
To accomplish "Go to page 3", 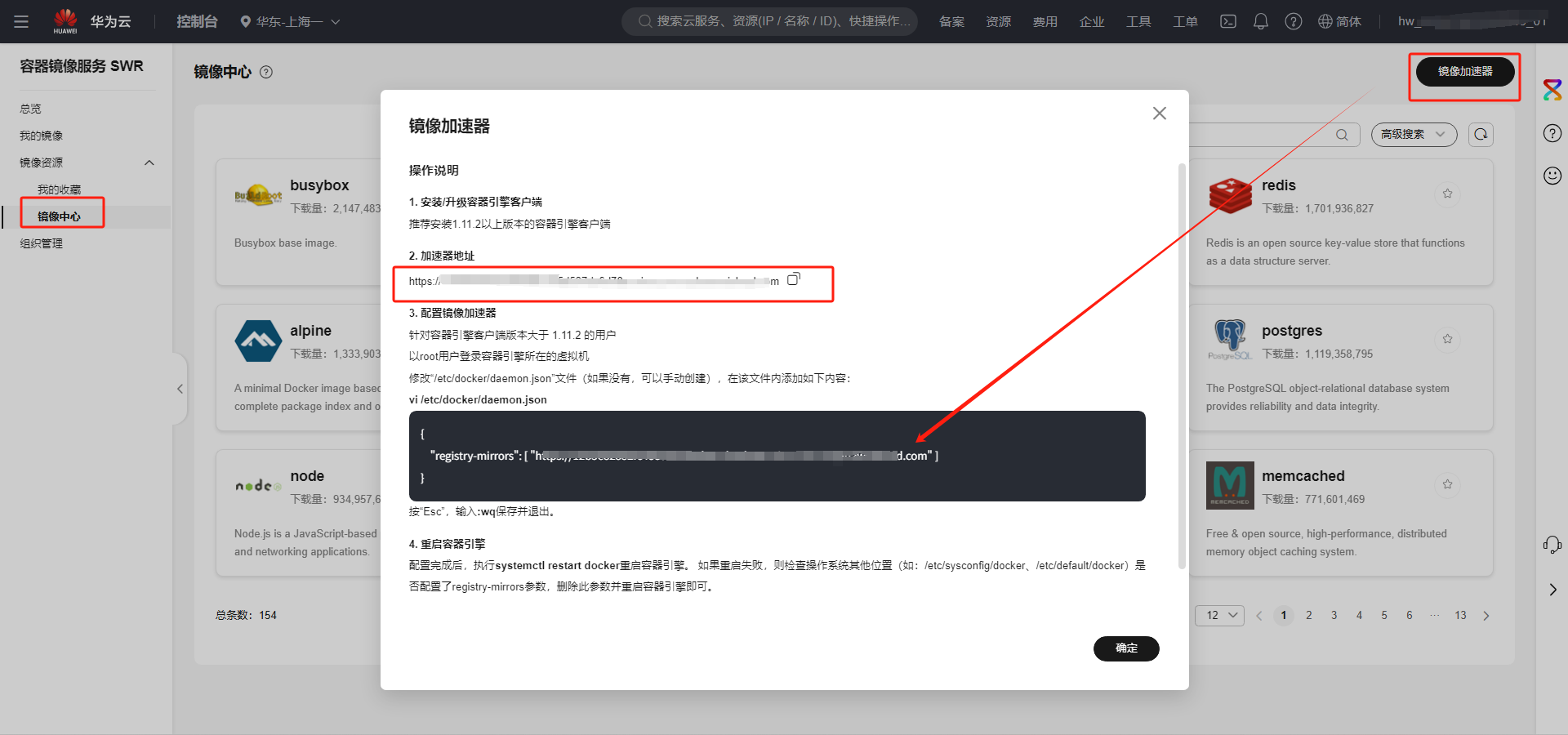I will coord(1334,615).
